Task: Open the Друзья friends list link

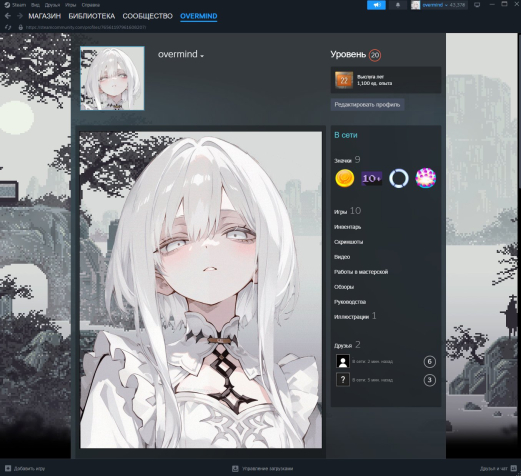Action: tap(347, 345)
